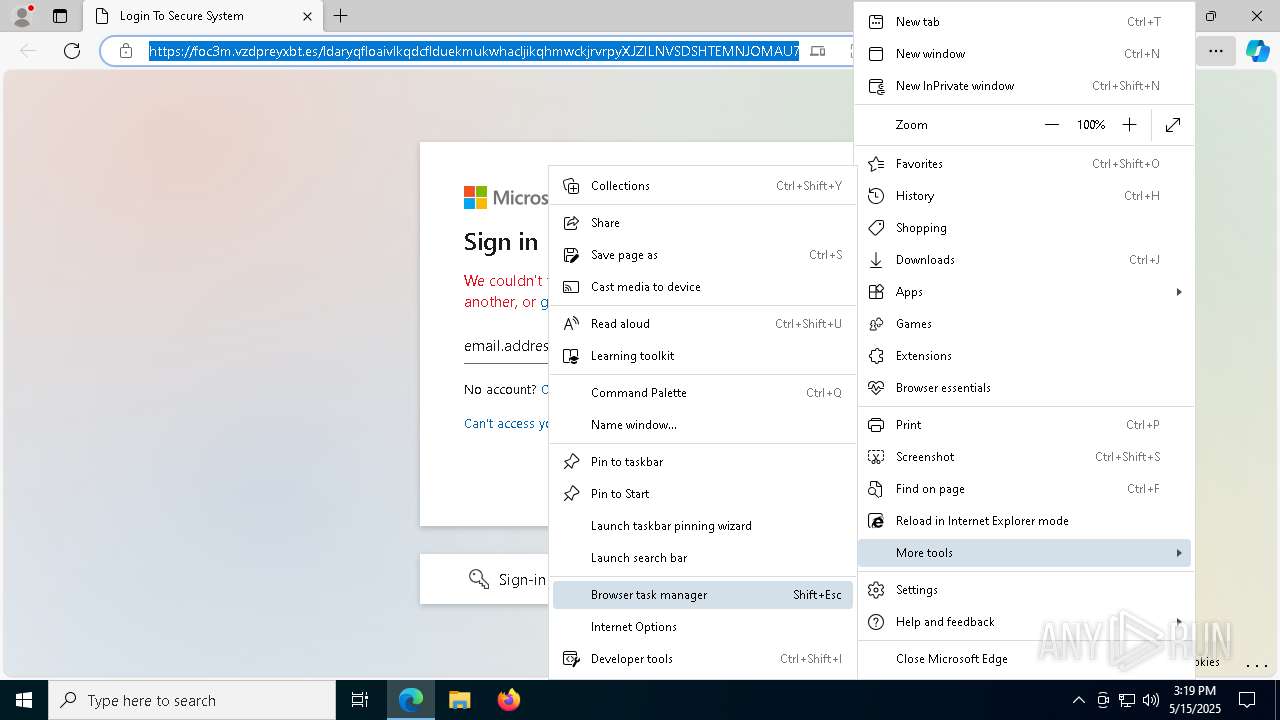The height and width of the screenshot is (720, 1280).
Task: Choose Pin to taskbar
Action: [703, 462]
